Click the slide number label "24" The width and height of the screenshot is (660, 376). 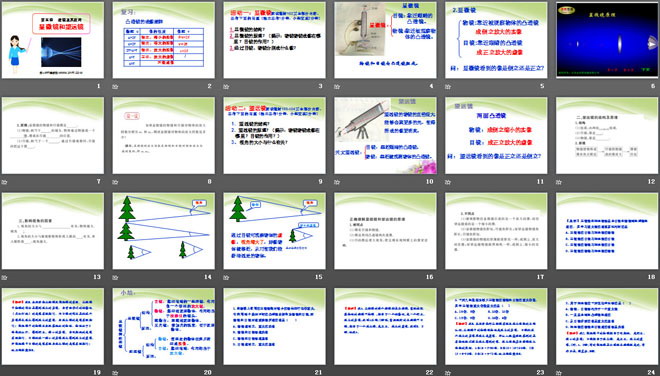click(x=652, y=372)
